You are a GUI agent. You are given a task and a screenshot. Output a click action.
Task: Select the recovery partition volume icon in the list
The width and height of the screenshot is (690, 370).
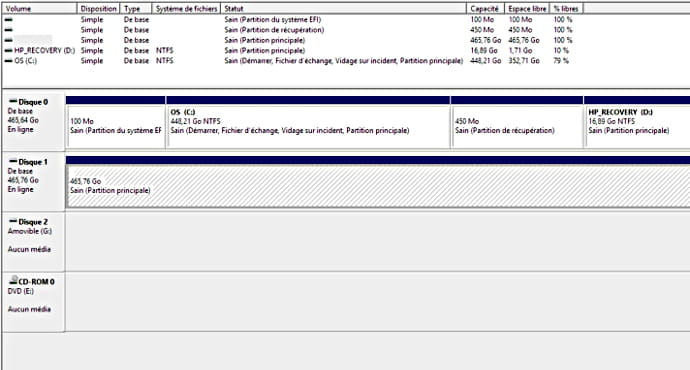point(8,30)
